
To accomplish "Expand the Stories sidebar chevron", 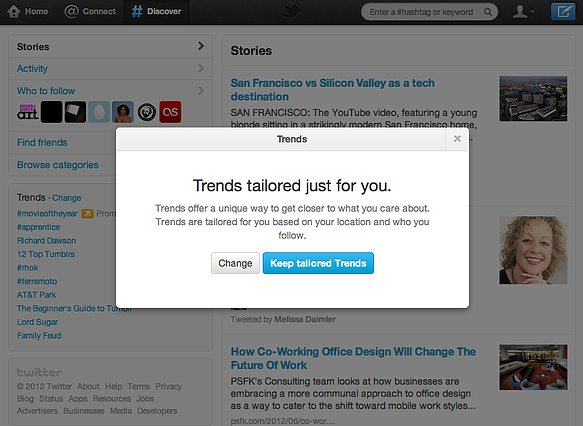I will [x=201, y=46].
